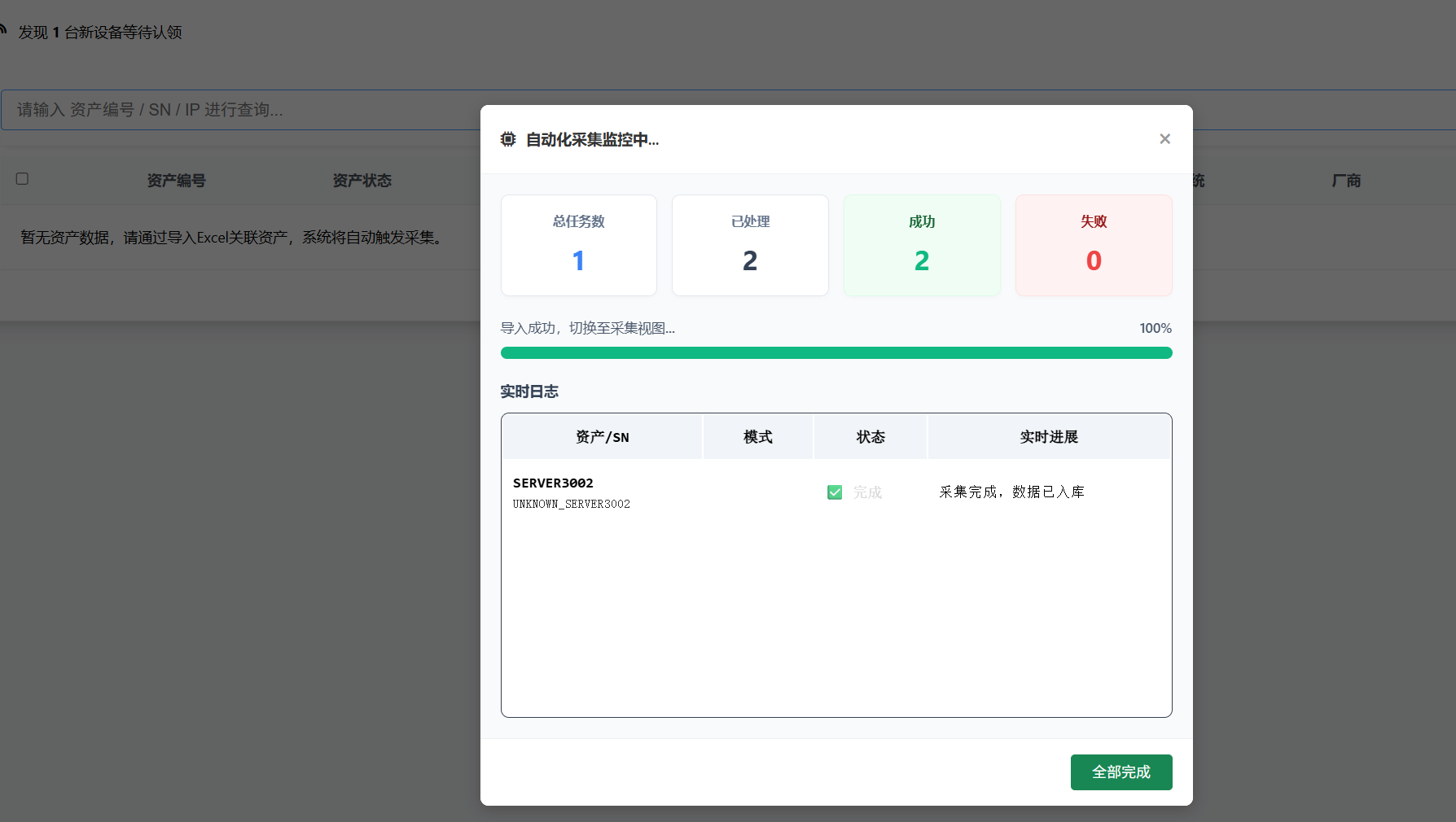The width and height of the screenshot is (1456, 822).
Task: Select the SERVER3002 log entry row
Action: [x=603, y=492]
